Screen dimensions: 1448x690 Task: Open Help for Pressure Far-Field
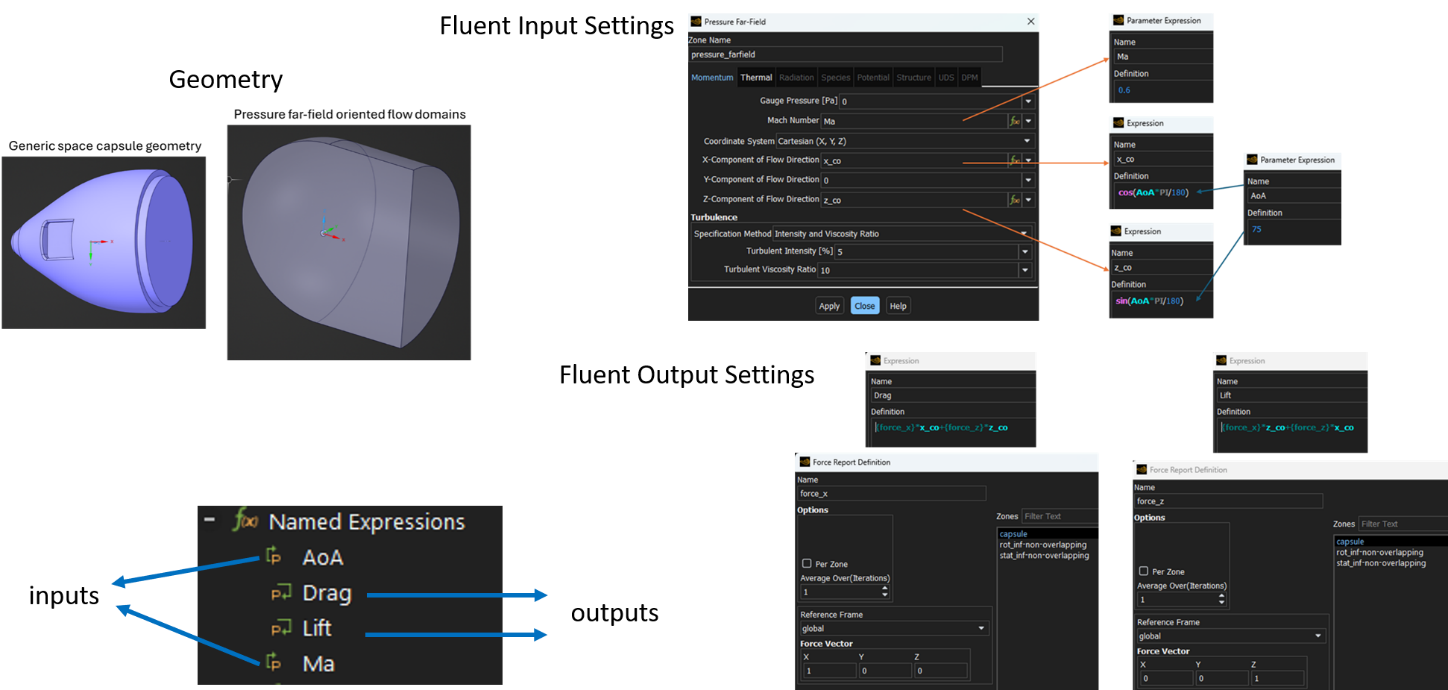point(898,306)
